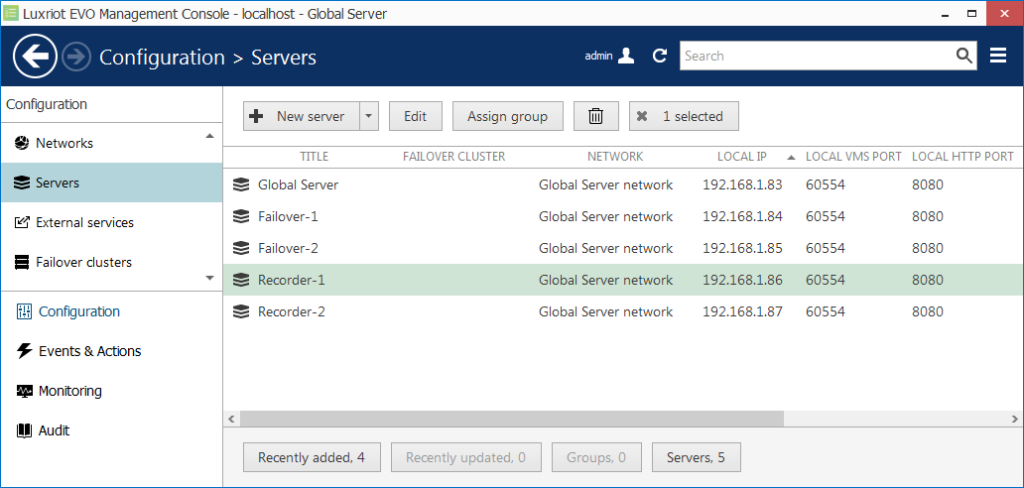Click the New server button
Viewport: 1024px width, 488px height.
[x=301, y=116]
